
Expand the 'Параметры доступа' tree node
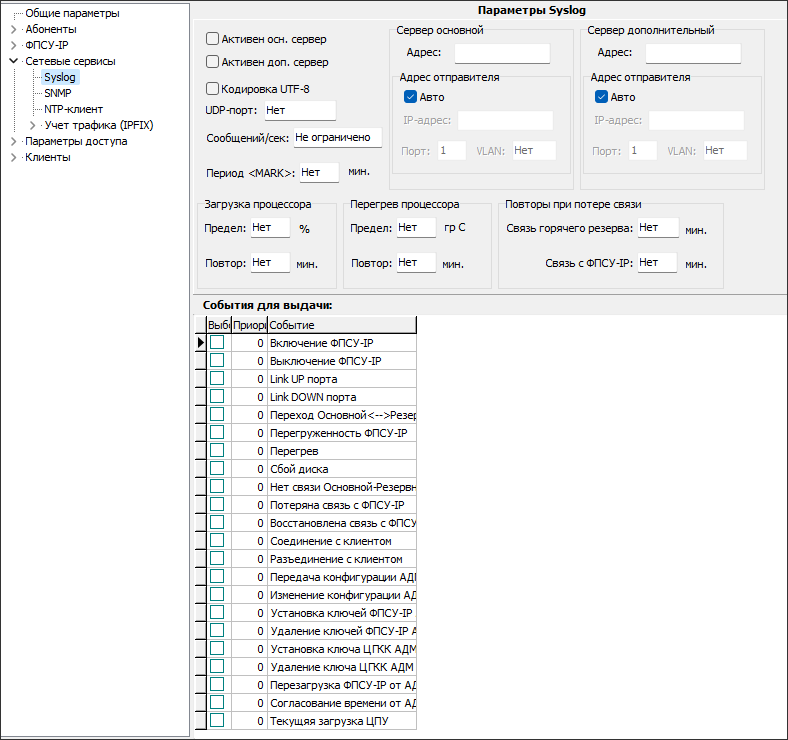[x=13, y=141]
